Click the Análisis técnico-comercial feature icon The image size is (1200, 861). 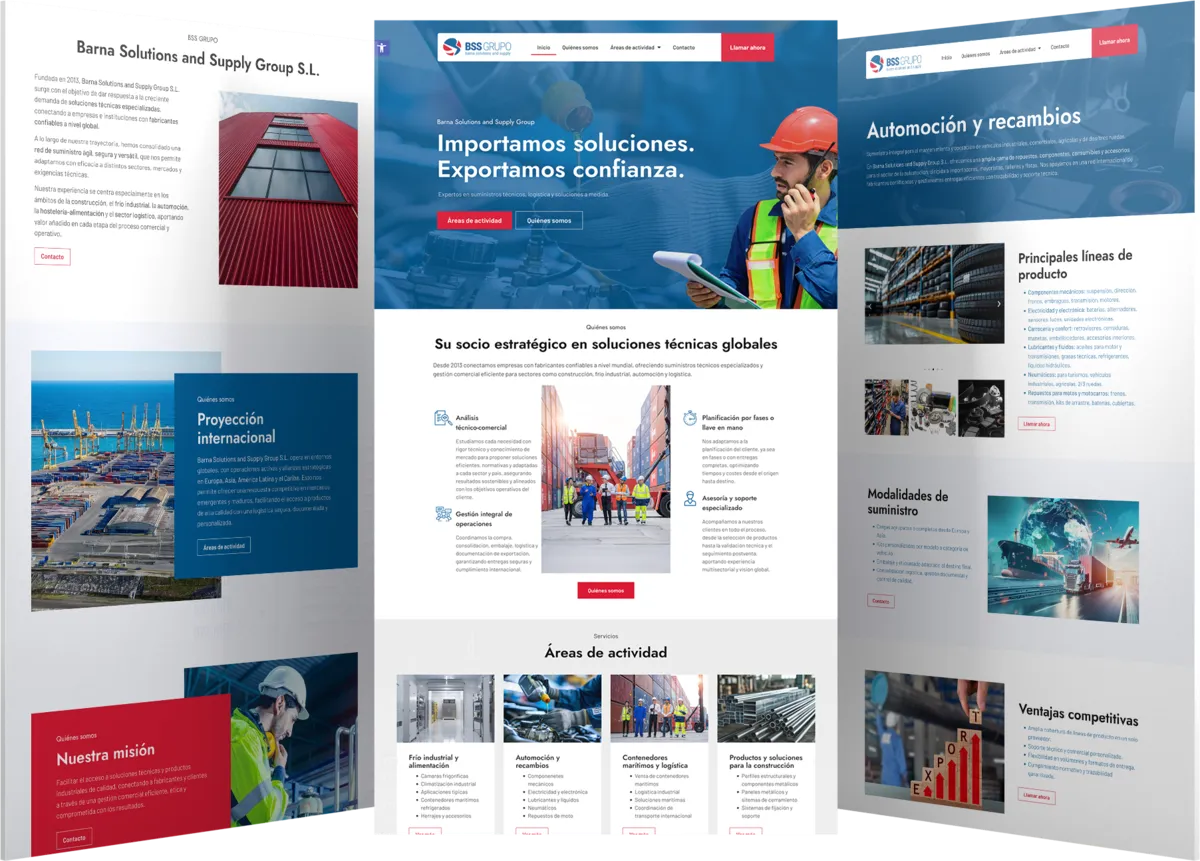click(442, 418)
